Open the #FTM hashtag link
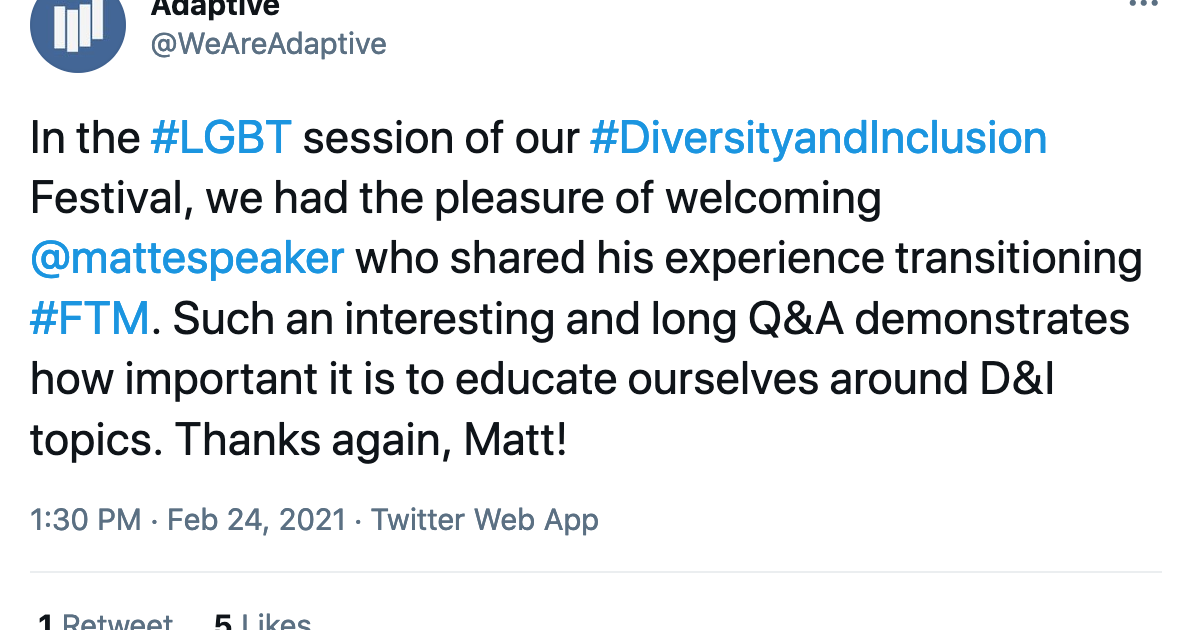This screenshot has height=630, width=1194. click(x=90, y=318)
